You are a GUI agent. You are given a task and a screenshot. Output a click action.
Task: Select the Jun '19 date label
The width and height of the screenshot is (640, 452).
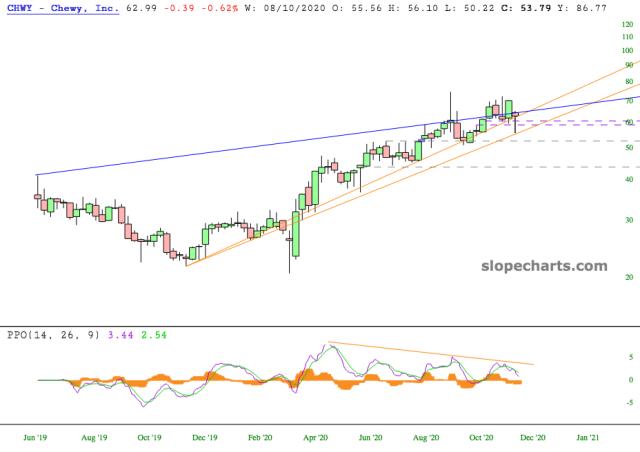36,437
